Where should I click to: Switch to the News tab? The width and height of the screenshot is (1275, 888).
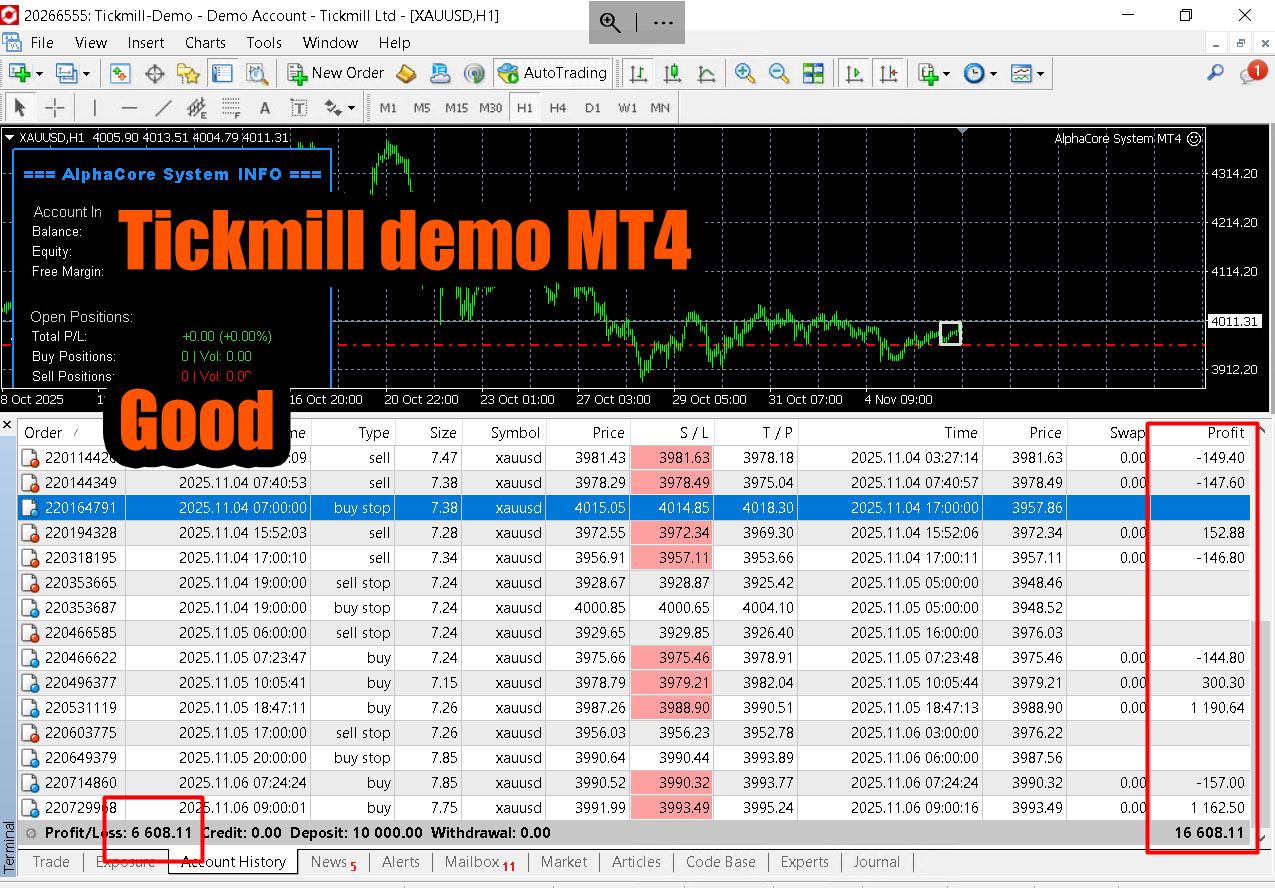(332, 862)
